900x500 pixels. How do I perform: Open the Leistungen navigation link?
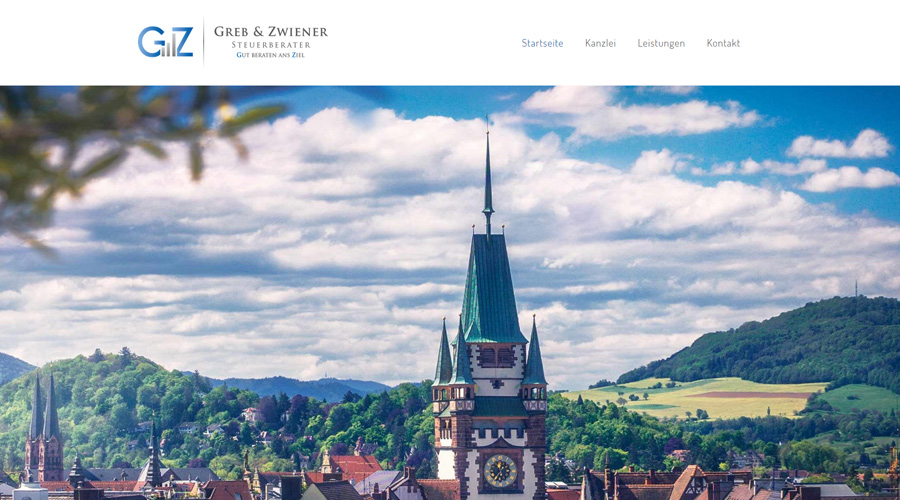661,43
